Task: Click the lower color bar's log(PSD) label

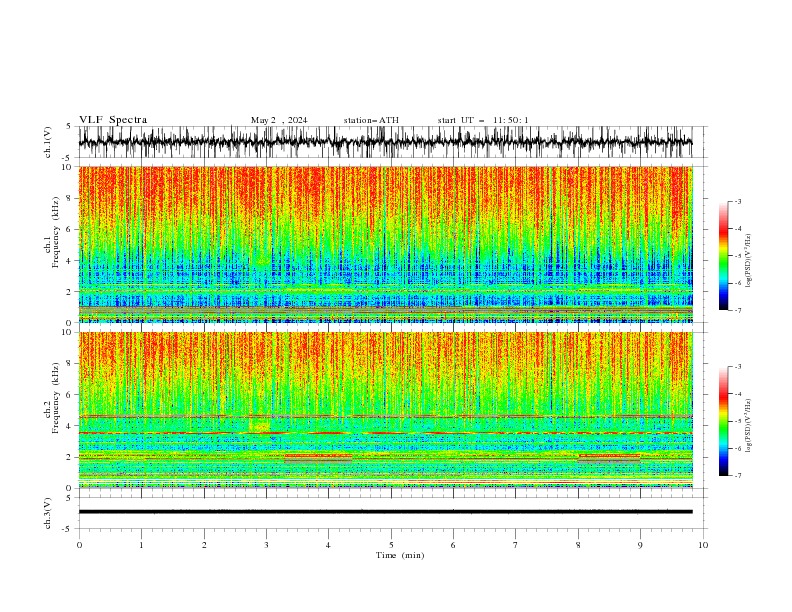Action: click(x=749, y=425)
